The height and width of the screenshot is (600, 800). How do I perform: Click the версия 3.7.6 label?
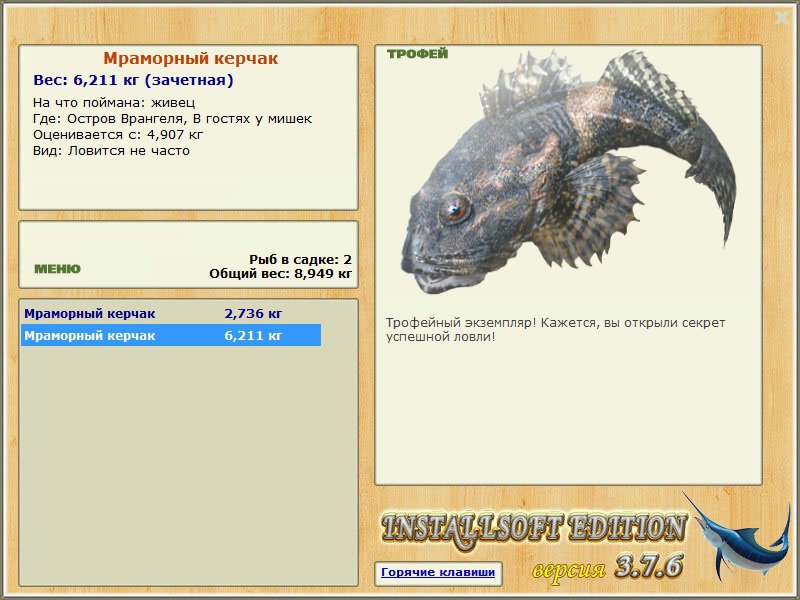click(607, 566)
